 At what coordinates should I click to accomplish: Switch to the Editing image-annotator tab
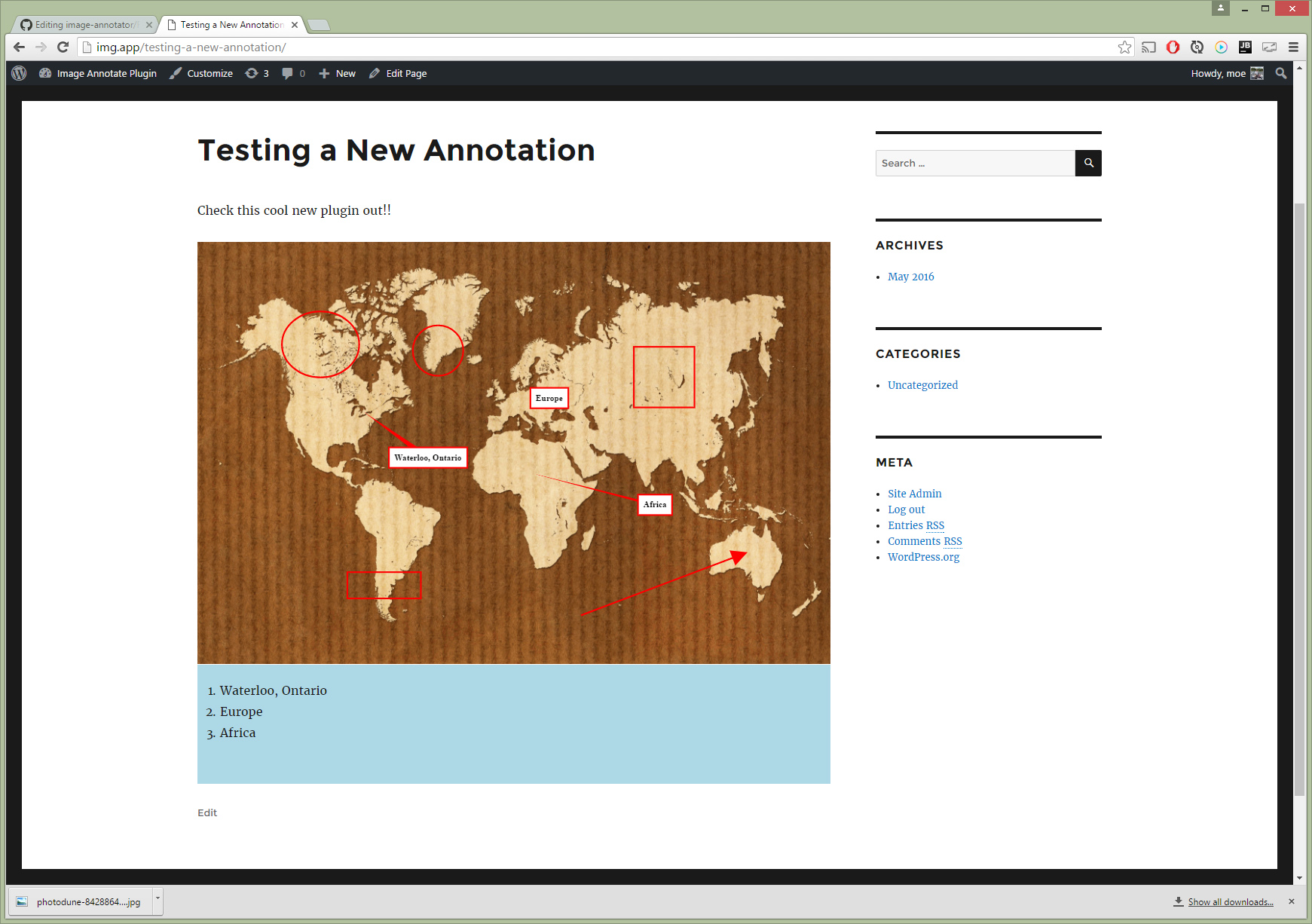tap(83, 25)
